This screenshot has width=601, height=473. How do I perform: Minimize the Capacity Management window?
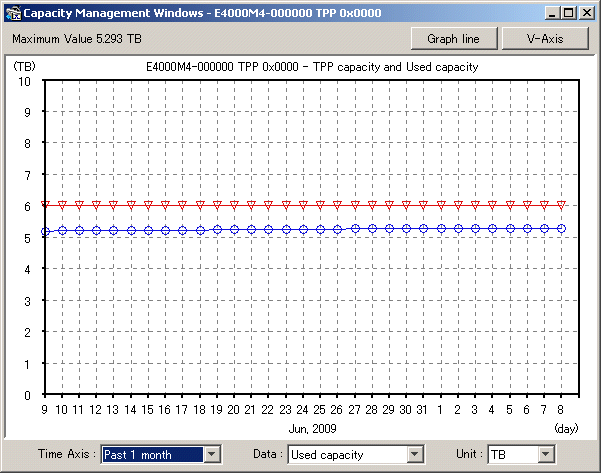tap(552, 13)
